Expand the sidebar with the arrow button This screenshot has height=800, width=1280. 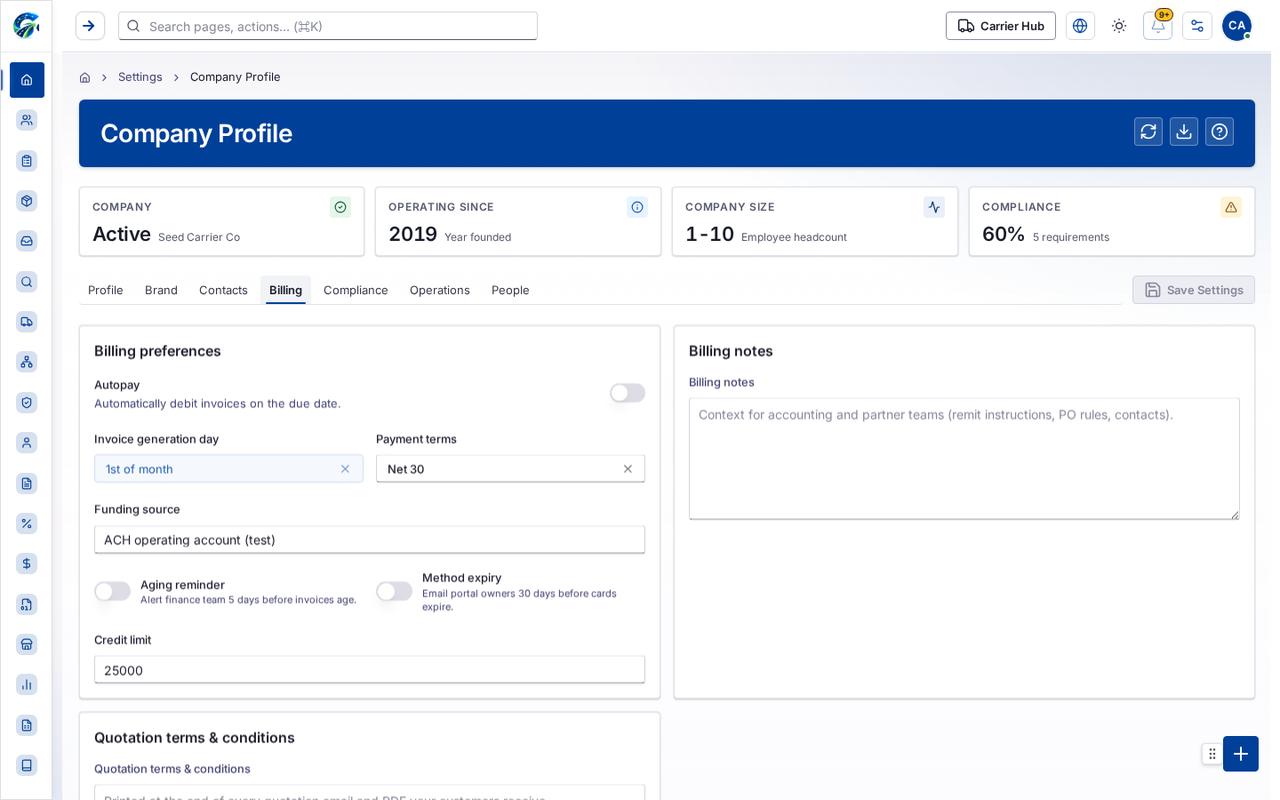click(90, 26)
